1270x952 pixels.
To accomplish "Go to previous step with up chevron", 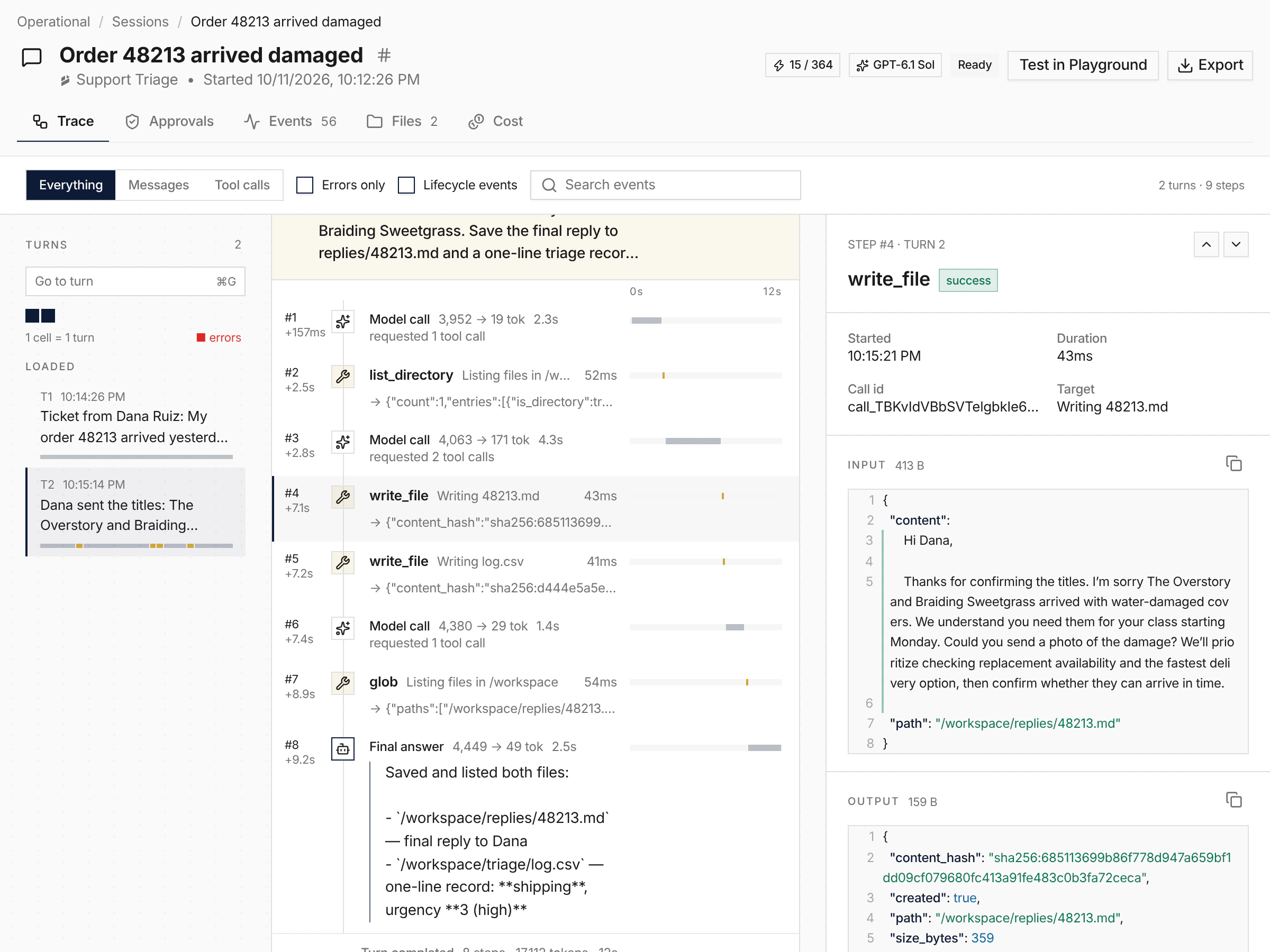I will (x=1206, y=244).
